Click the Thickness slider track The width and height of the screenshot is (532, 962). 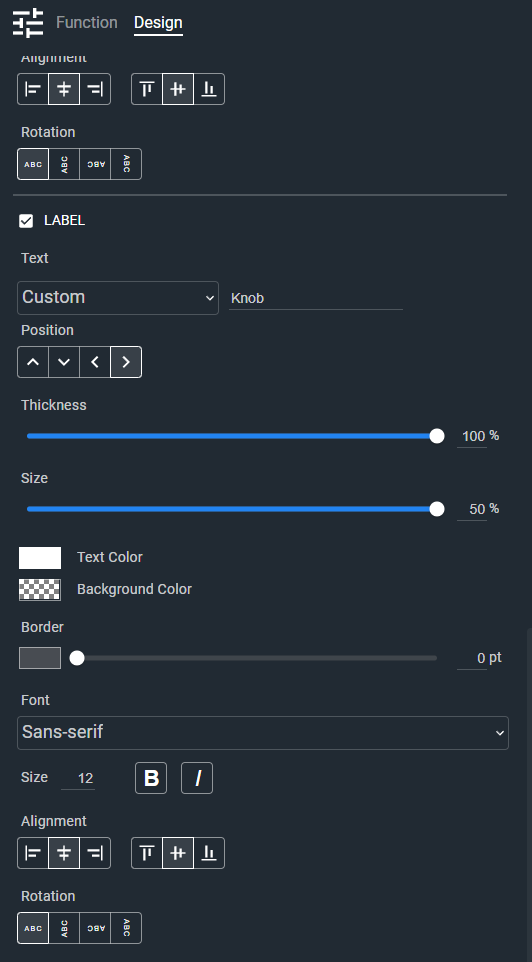click(x=232, y=436)
